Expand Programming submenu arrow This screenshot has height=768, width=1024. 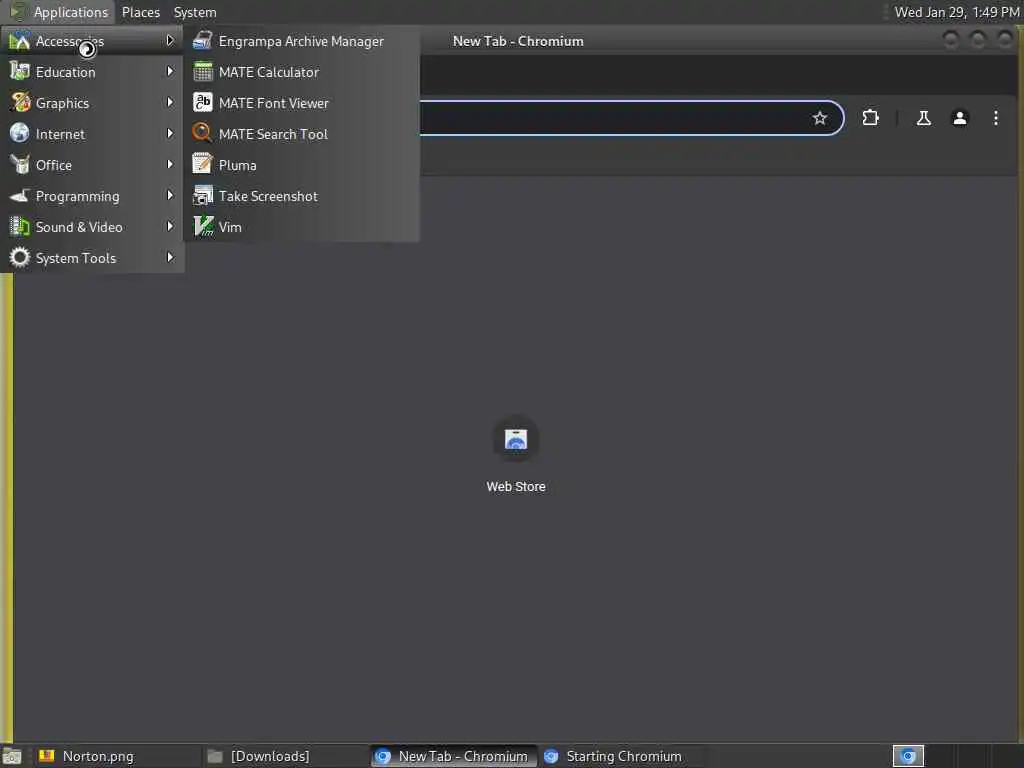[170, 195]
